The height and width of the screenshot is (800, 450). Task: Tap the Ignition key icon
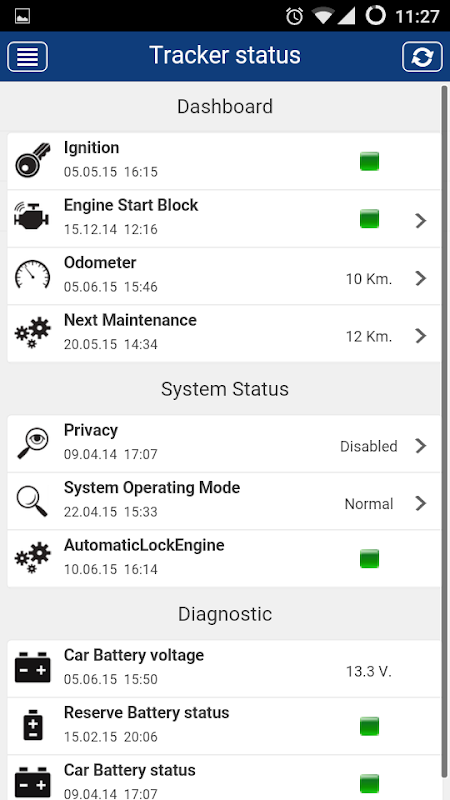pos(33,160)
